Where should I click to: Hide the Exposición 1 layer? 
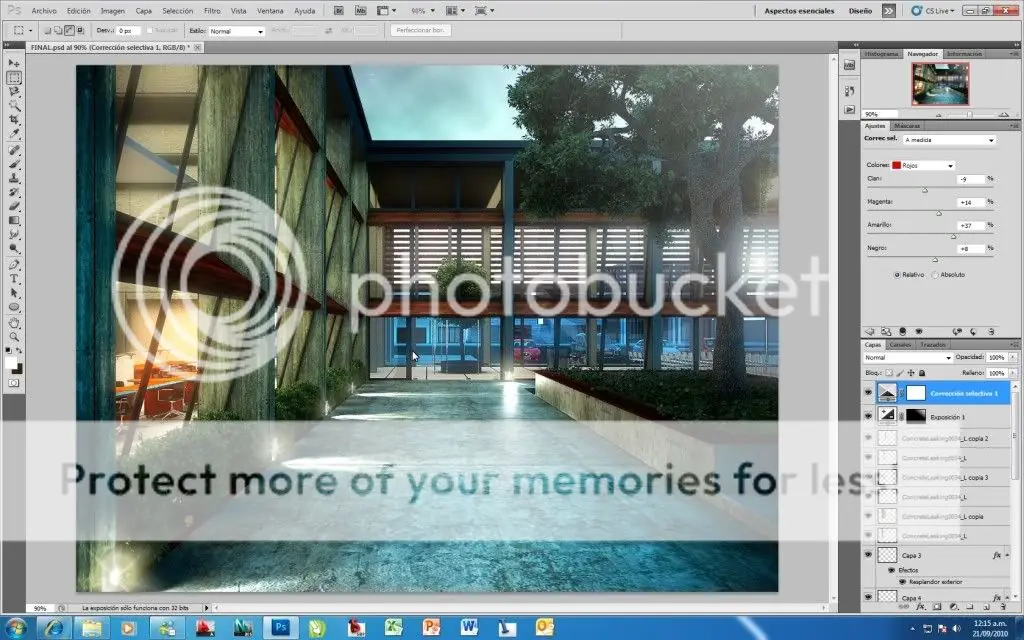tap(868, 416)
